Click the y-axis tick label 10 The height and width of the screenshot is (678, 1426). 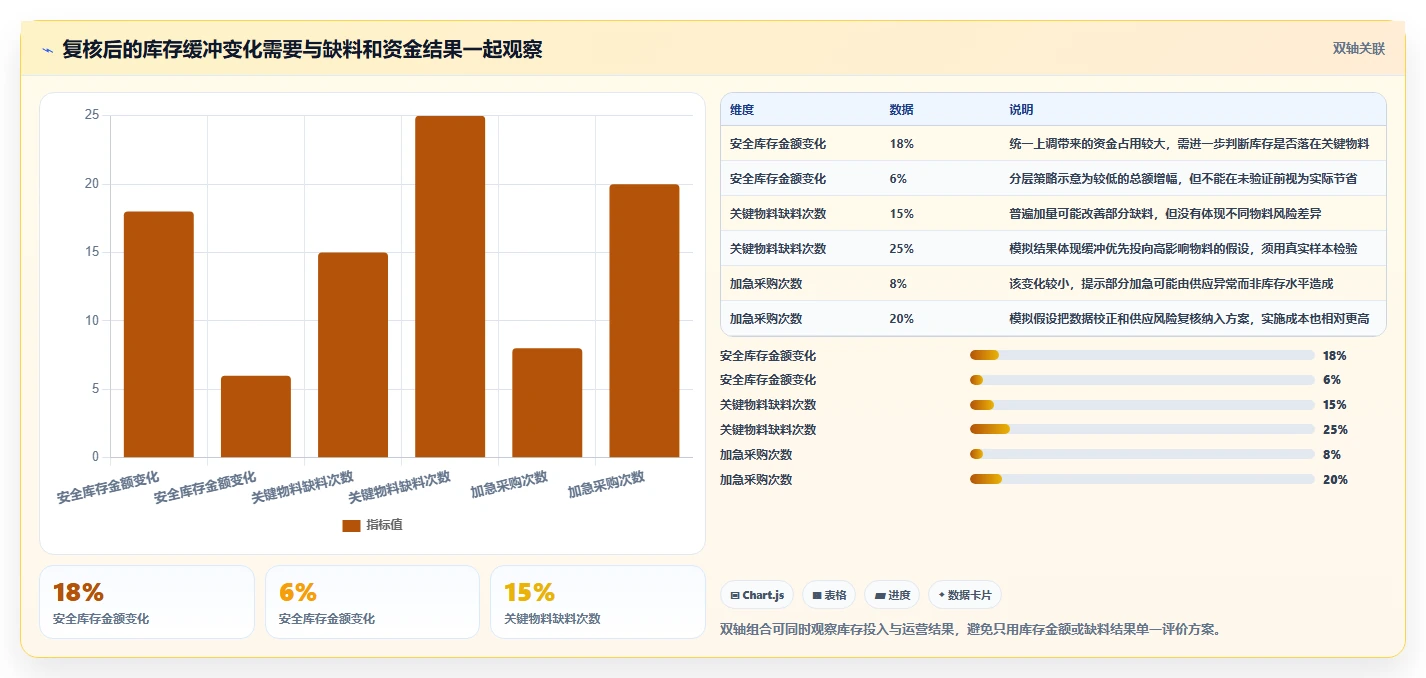coord(92,321)
